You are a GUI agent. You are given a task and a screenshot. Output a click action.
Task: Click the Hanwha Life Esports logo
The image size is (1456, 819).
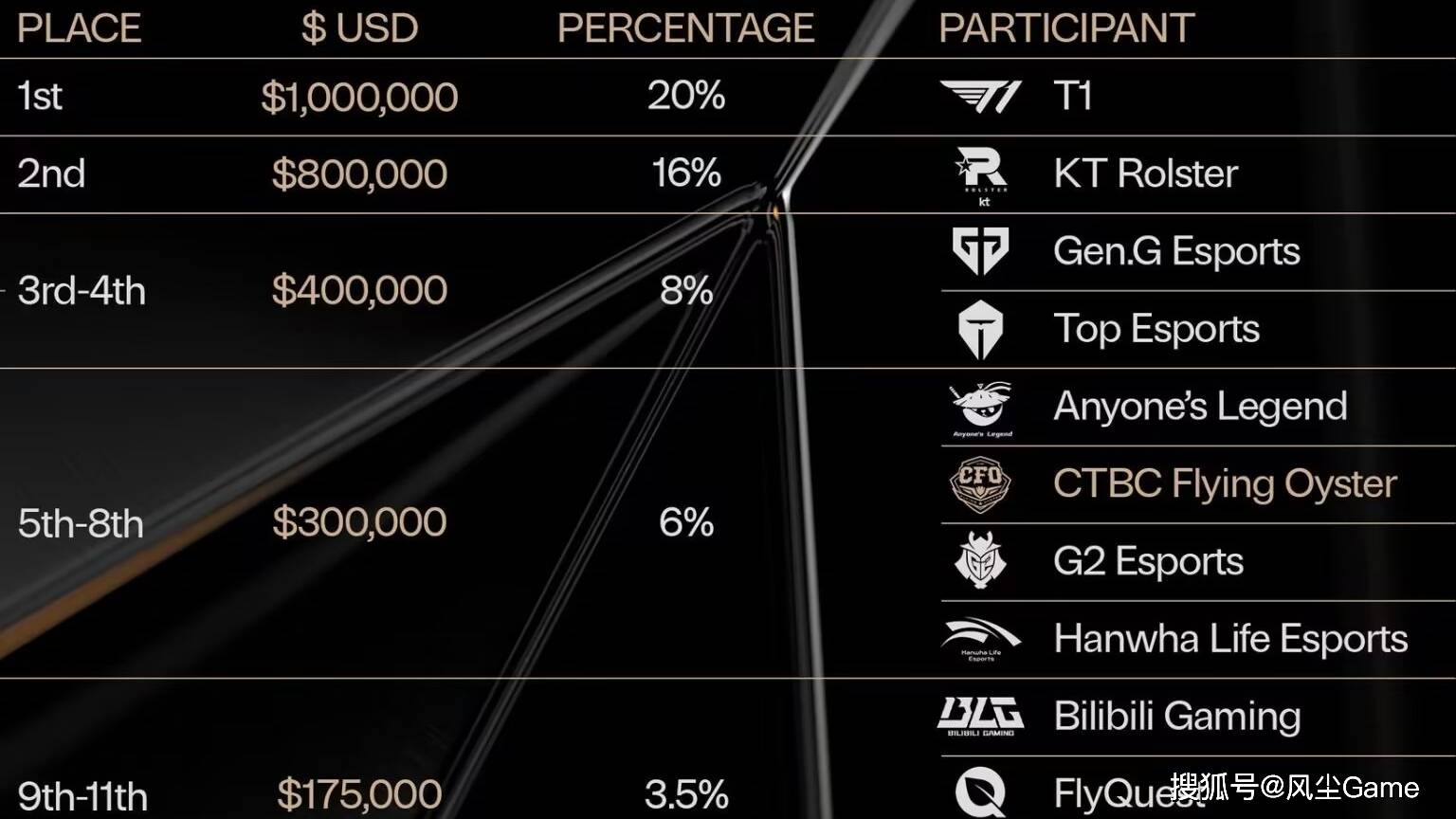980,639
